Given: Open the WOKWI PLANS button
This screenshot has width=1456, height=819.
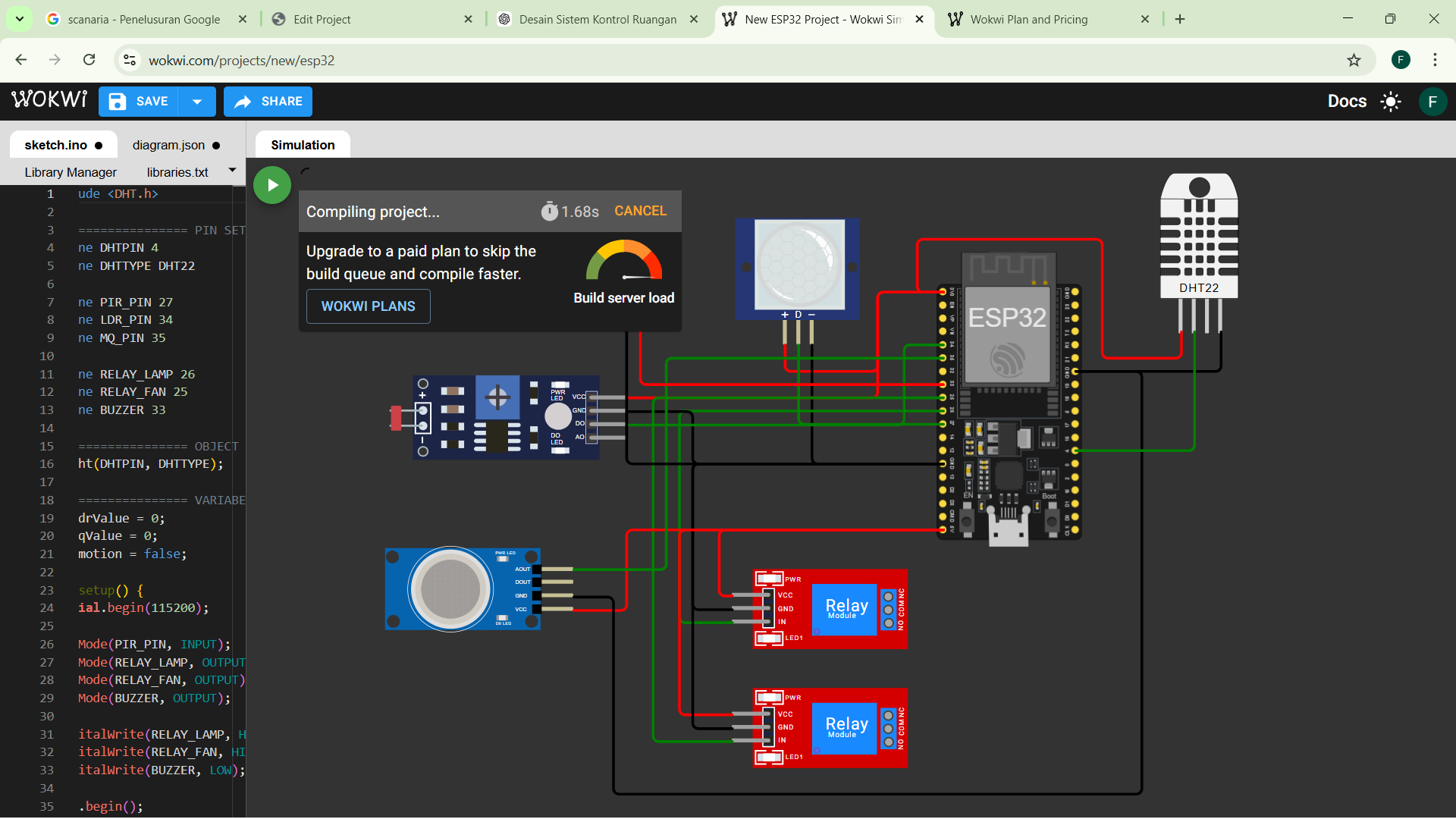Looking at the screenshot, I should click(x=368, y=306).
